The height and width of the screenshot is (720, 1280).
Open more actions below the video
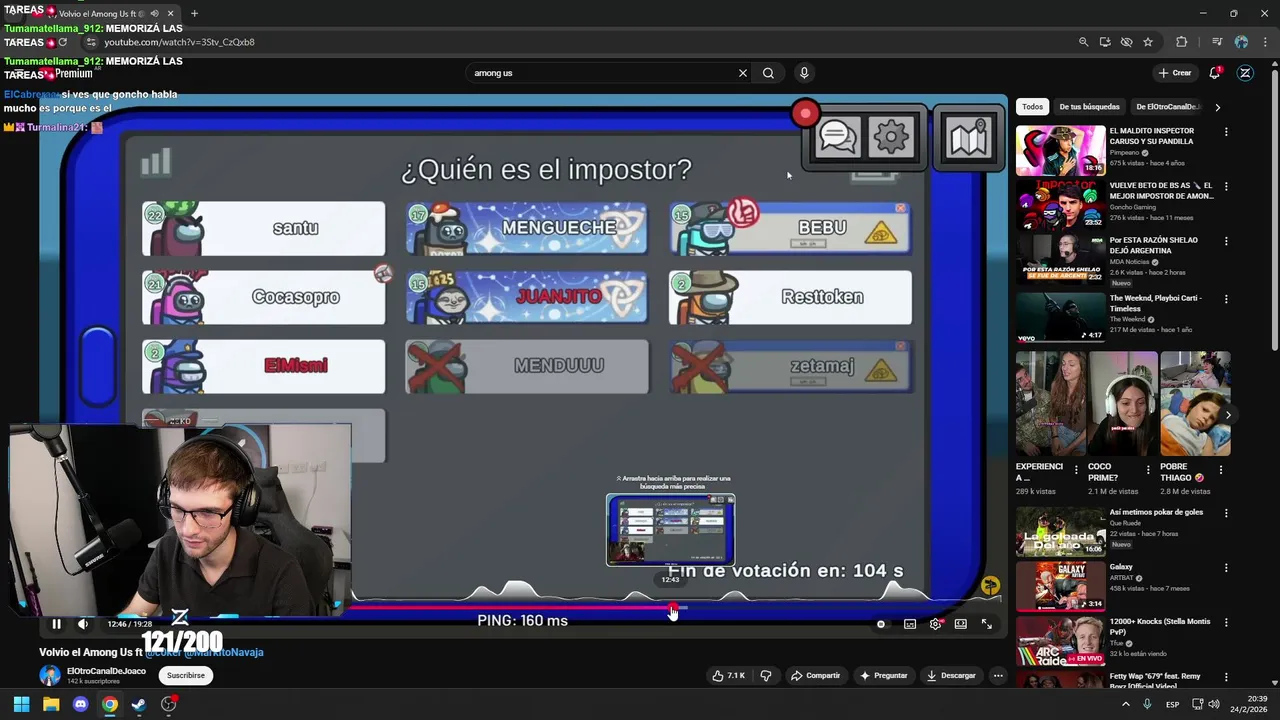998,676
